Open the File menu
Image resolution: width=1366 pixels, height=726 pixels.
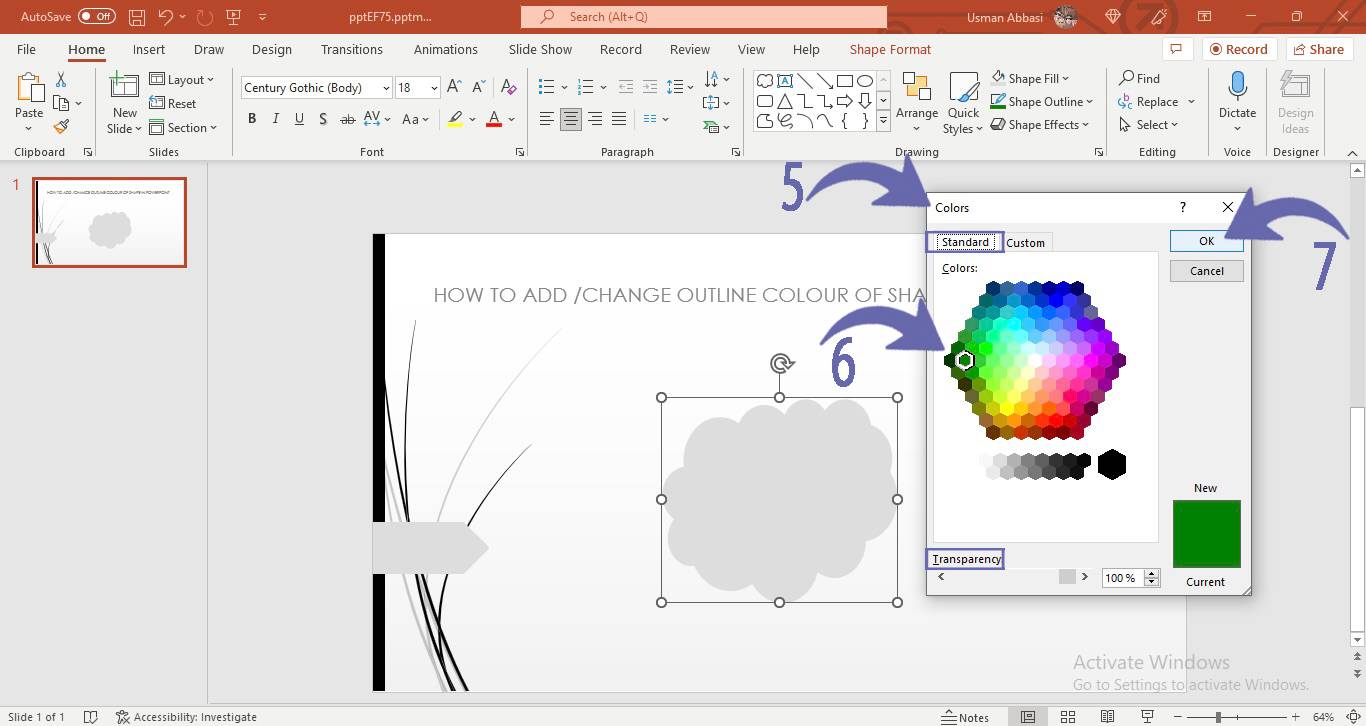26,49
